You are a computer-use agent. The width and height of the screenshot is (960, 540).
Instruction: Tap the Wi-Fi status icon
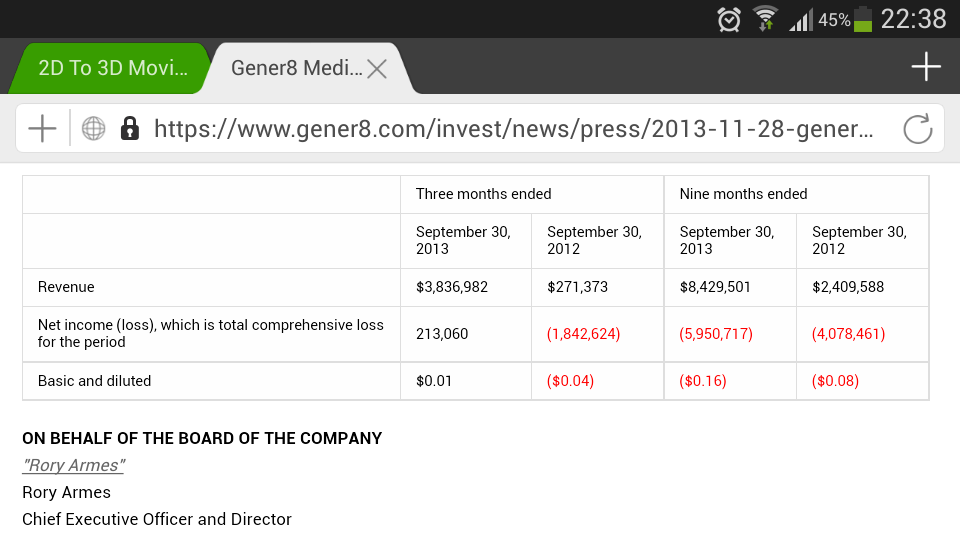click(x=766, y=19)
